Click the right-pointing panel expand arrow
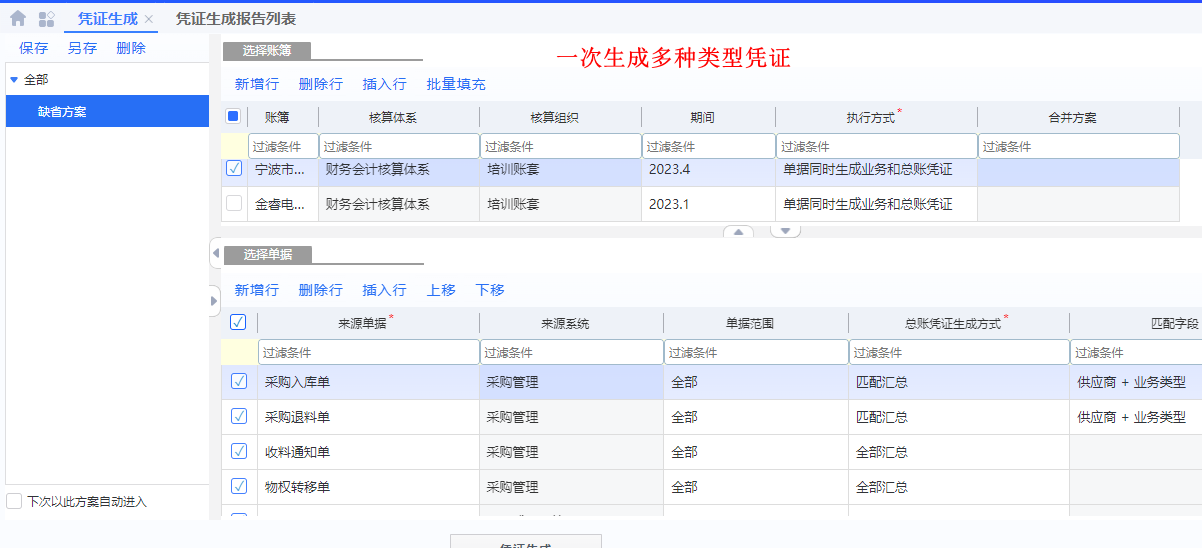Screen dimensions: 1202x548 point(215,300)
